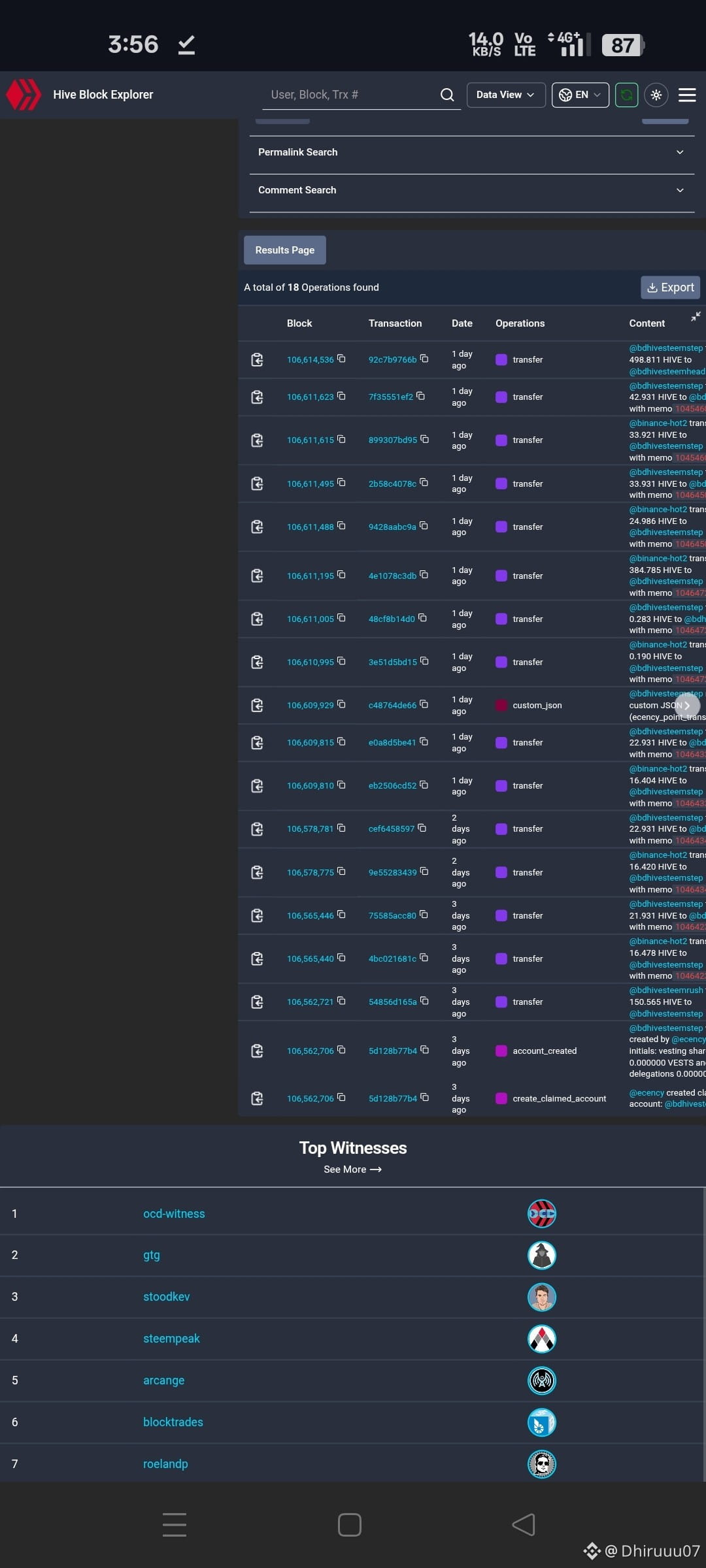Viewport: 706px width, 1568px height.
Task: Copy transaction hash eb2506cd52
Action: click(x=424, y=785)
